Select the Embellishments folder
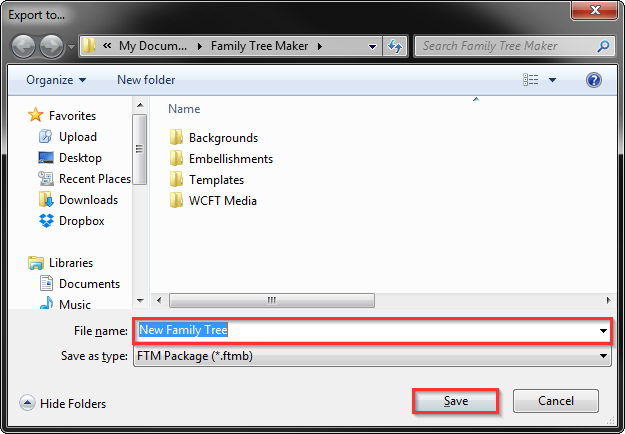Viewport: 625px width, 434px height. tap(231, 159)
